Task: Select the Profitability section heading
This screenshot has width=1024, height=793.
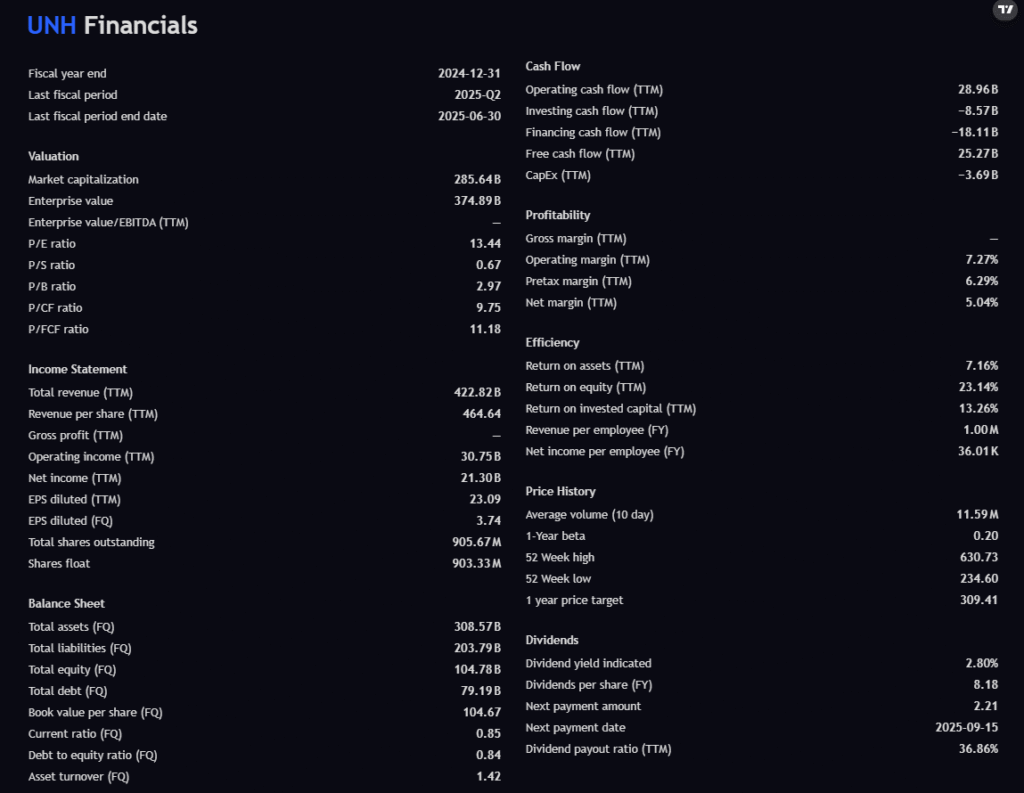Action: (x=558, y=215)
